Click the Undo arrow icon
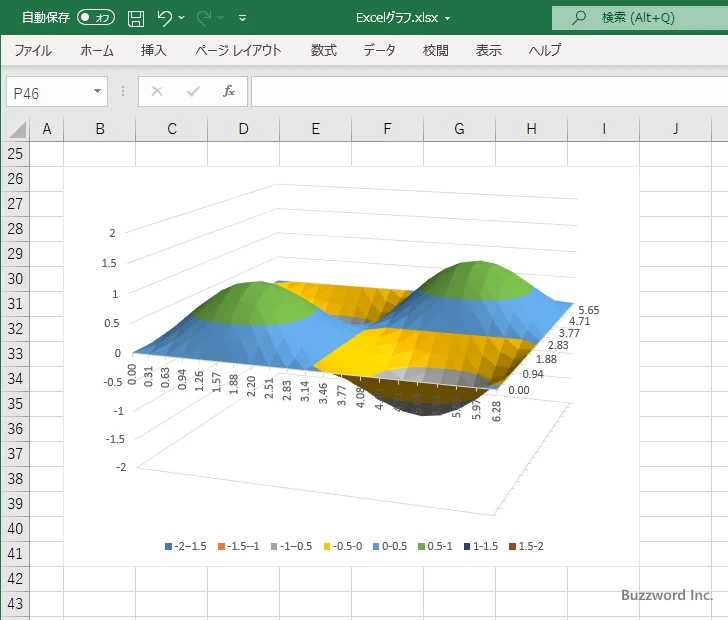This screenshot has width=728, height=620. tap(164, 18)
